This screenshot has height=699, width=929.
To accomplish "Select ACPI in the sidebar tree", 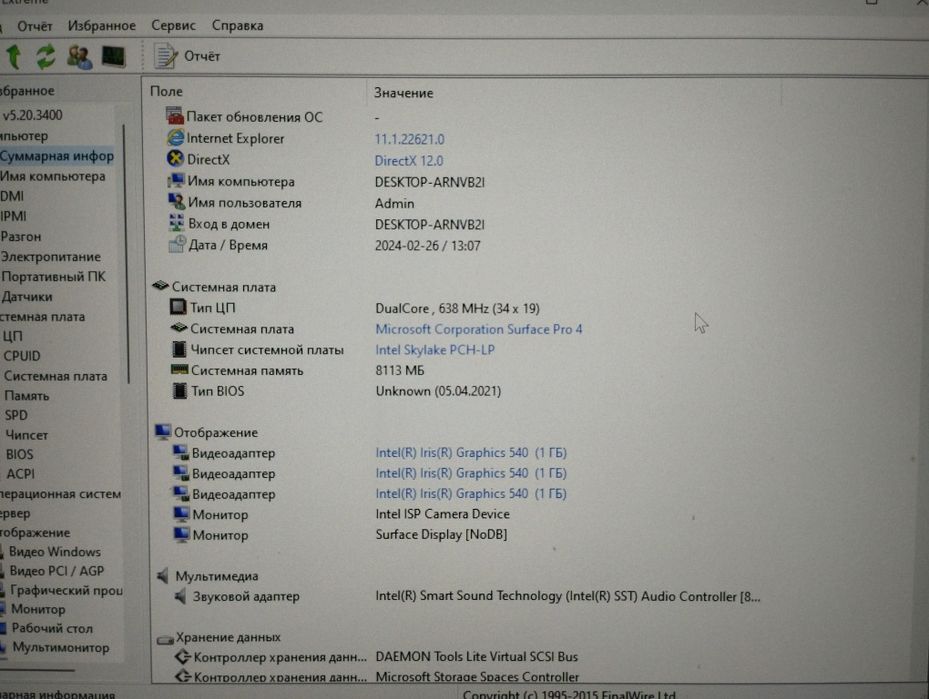I will coord(21,474).
